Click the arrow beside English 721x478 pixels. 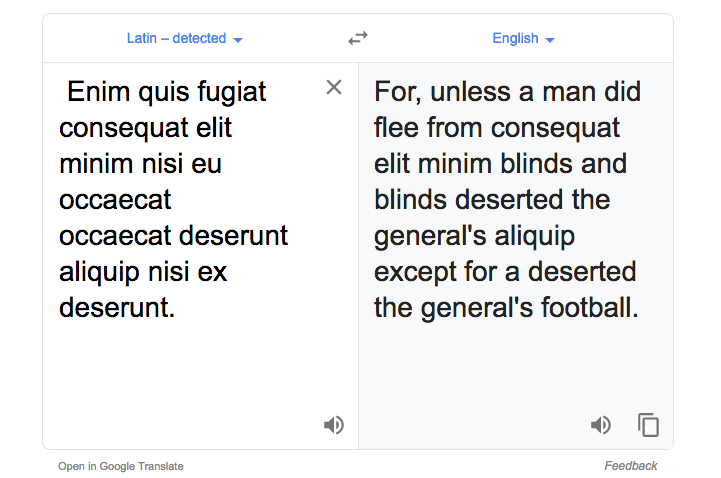(x=550, y=40)
